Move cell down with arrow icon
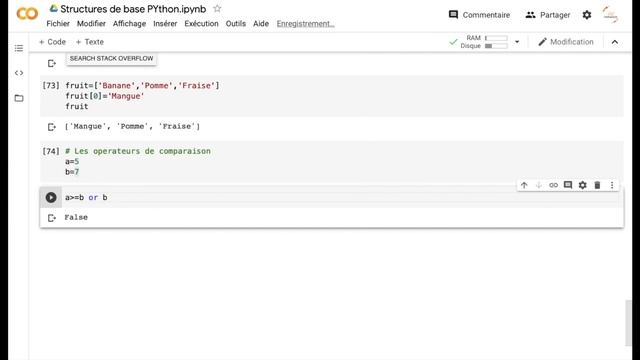The width and height of the screenshot is (640, 360). tap(539, 185)
